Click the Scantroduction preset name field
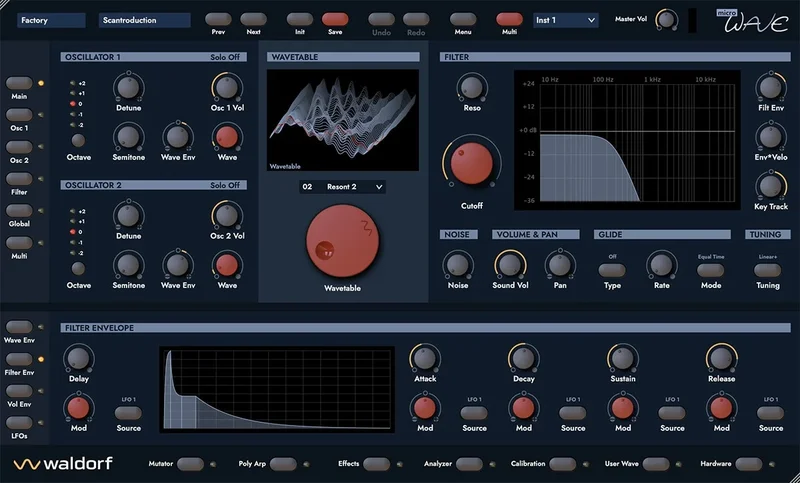The width and height of the screenshot is (800, 483). (144, 20)
